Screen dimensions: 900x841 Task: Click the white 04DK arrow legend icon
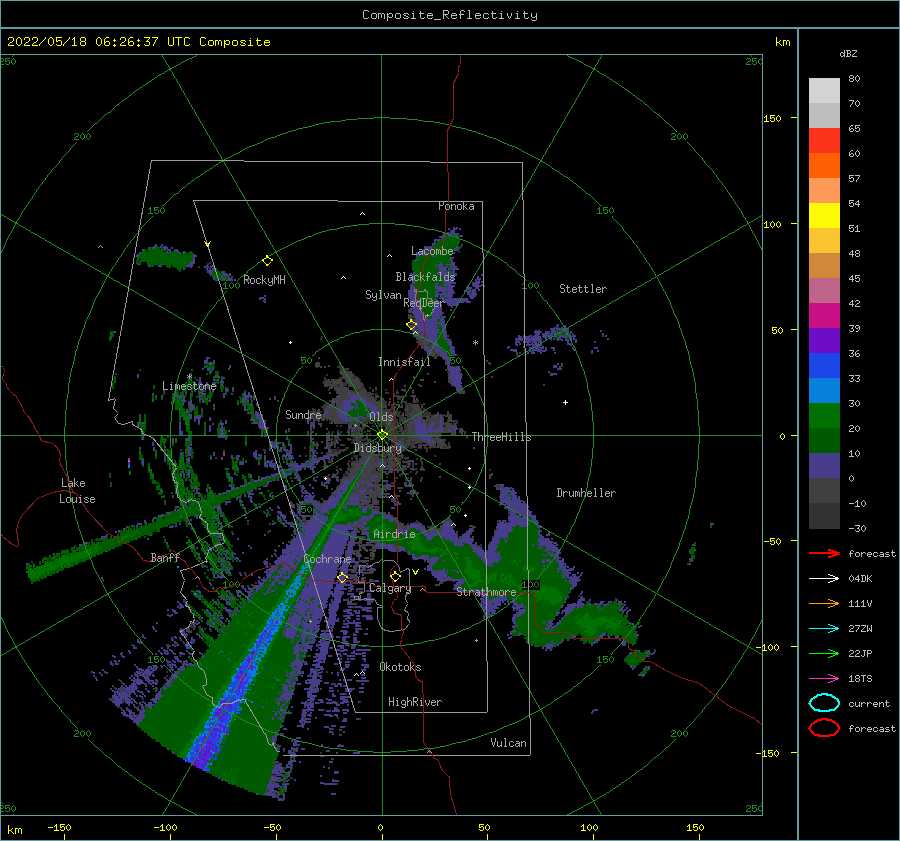[x=824, y=578]
